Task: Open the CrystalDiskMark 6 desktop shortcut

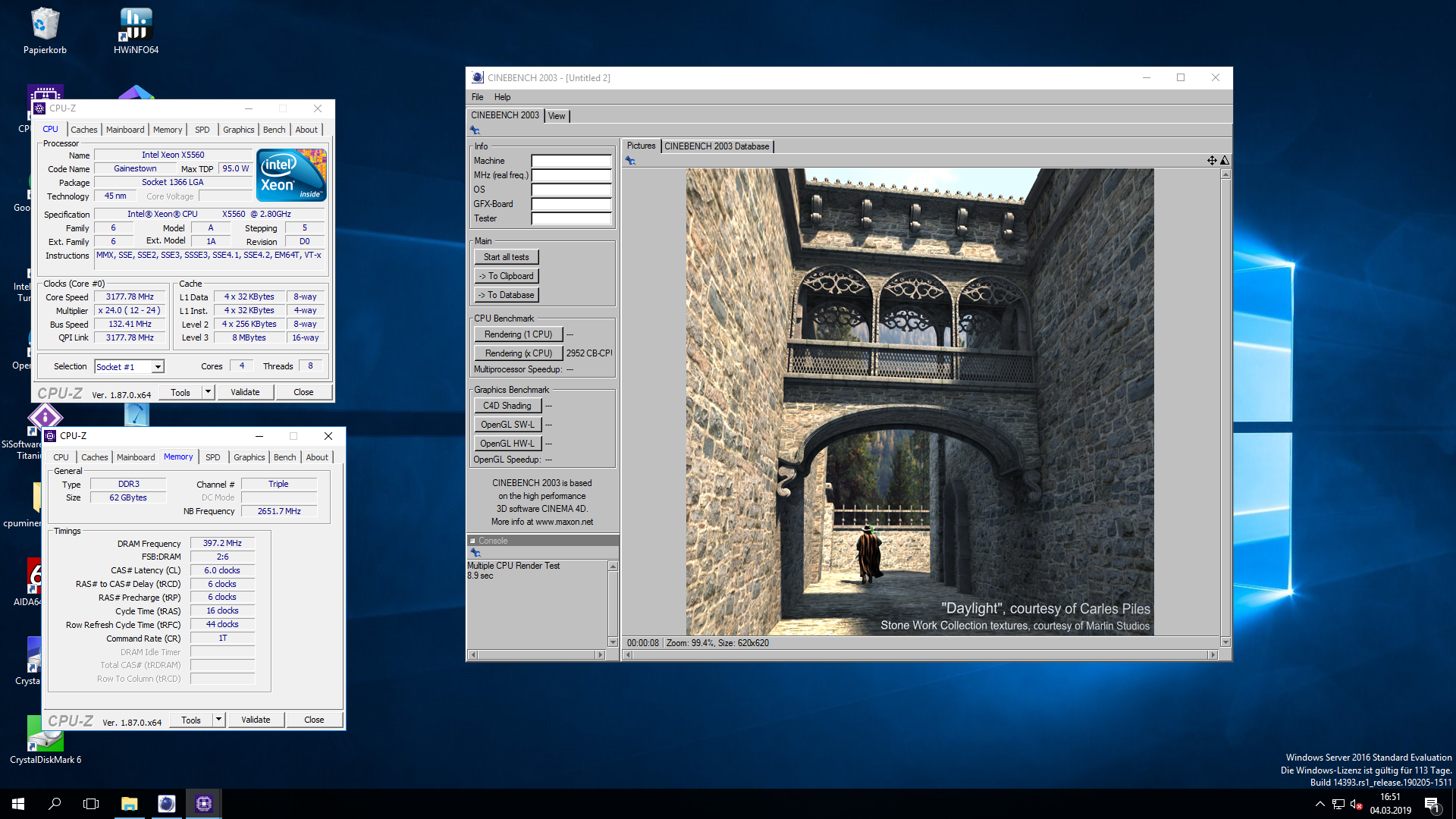Action: tap(45, 739)
